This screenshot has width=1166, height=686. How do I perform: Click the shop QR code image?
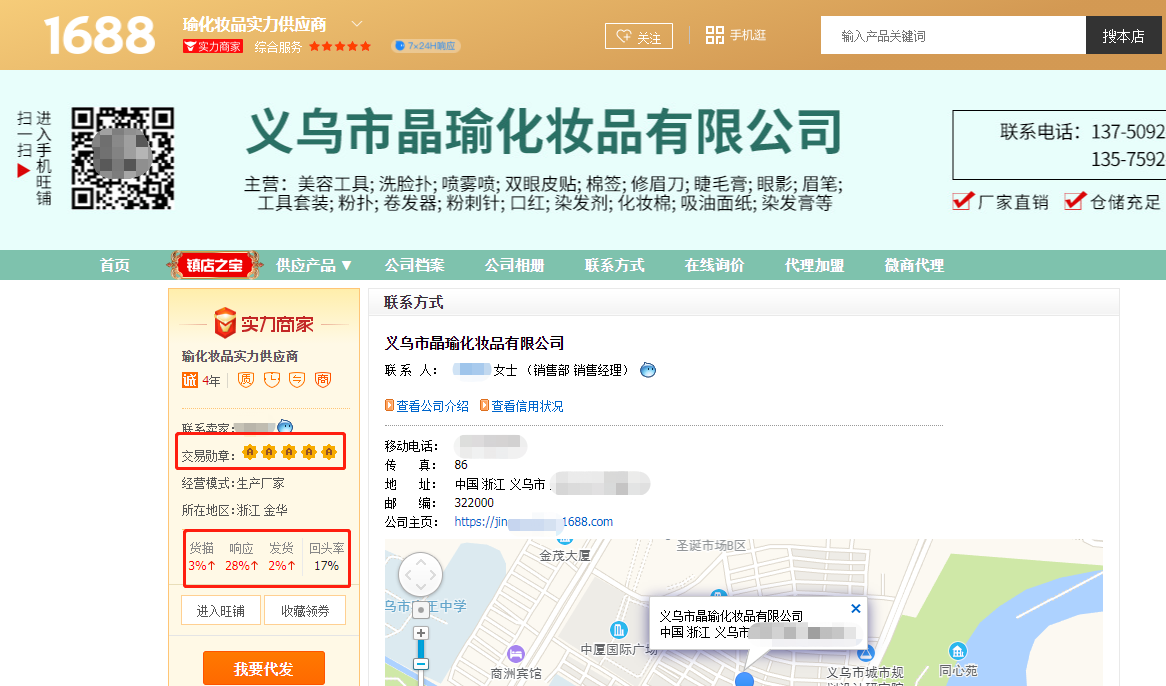tap(123, 158)
